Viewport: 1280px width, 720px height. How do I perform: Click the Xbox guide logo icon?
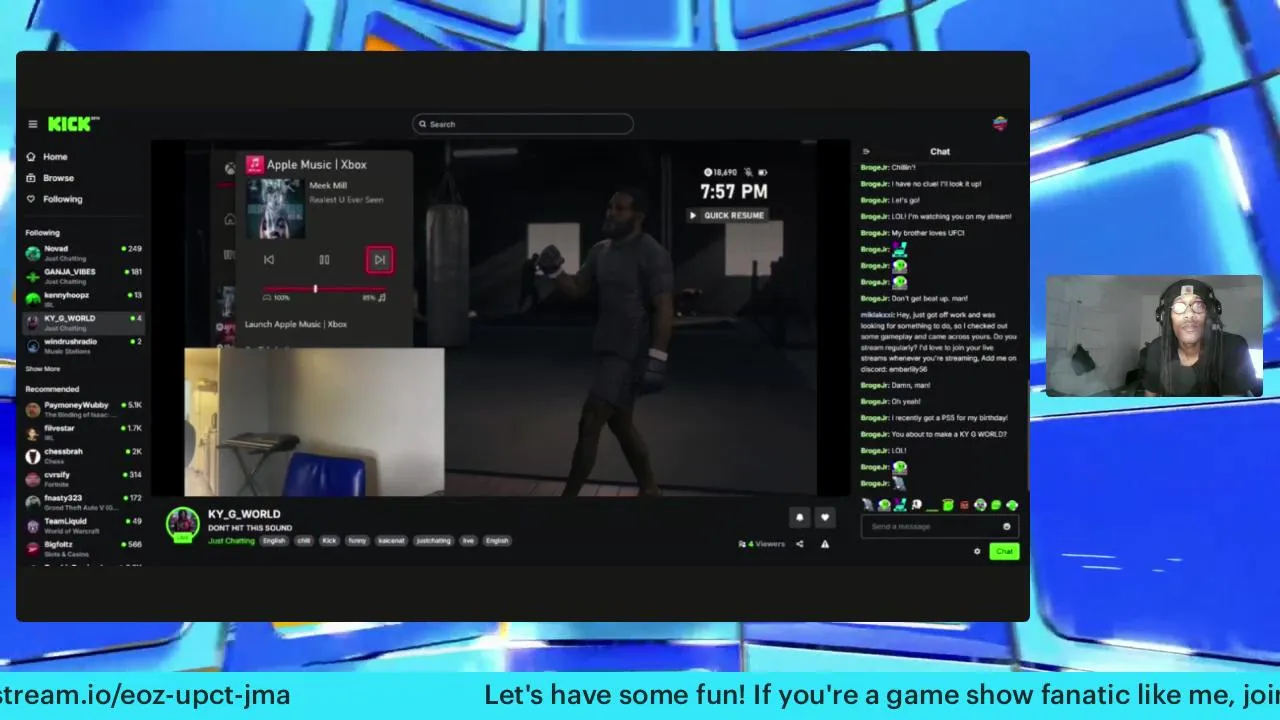pyautogui.click(x=229, y=167)
